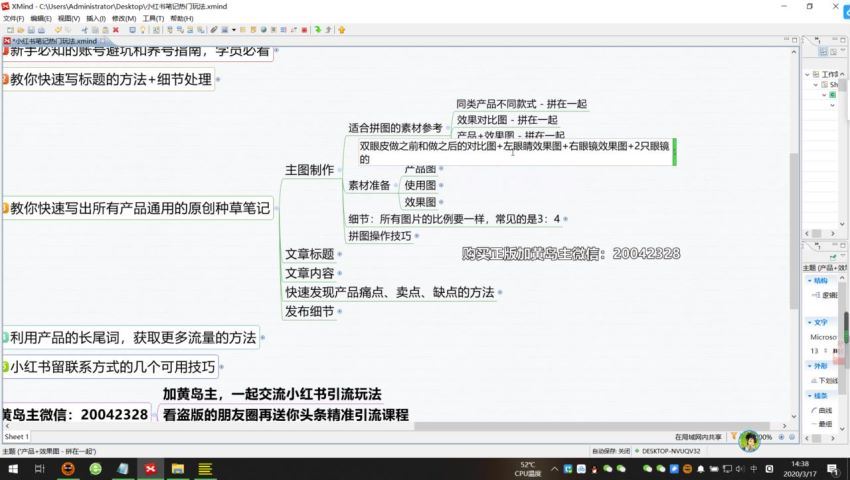850x480 pixels.
Task: Collapse the 线条 properties section
Action: pos(810,395)
